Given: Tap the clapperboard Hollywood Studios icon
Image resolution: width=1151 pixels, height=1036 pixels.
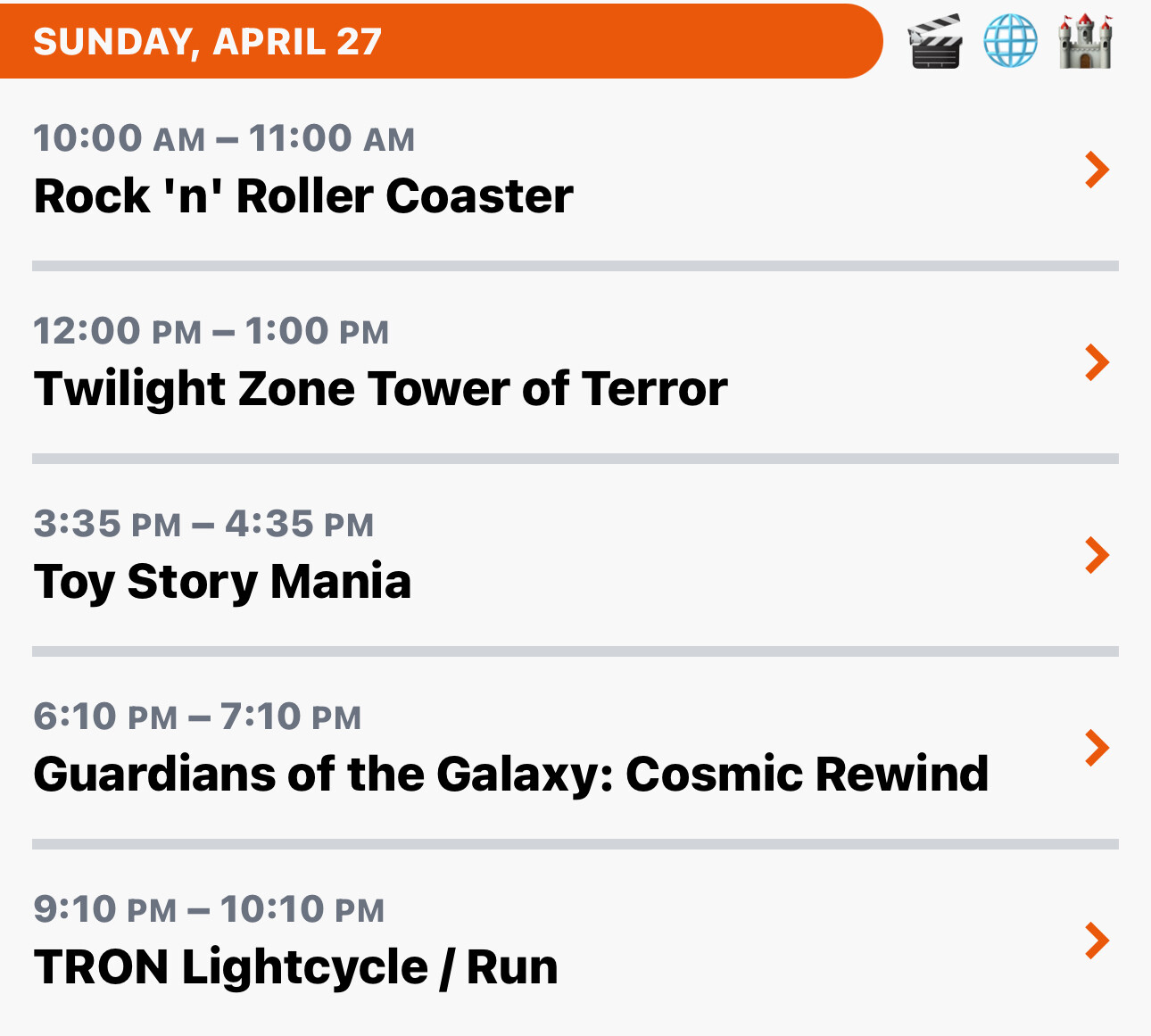Looking at the screenshot, I should (935, 41).
